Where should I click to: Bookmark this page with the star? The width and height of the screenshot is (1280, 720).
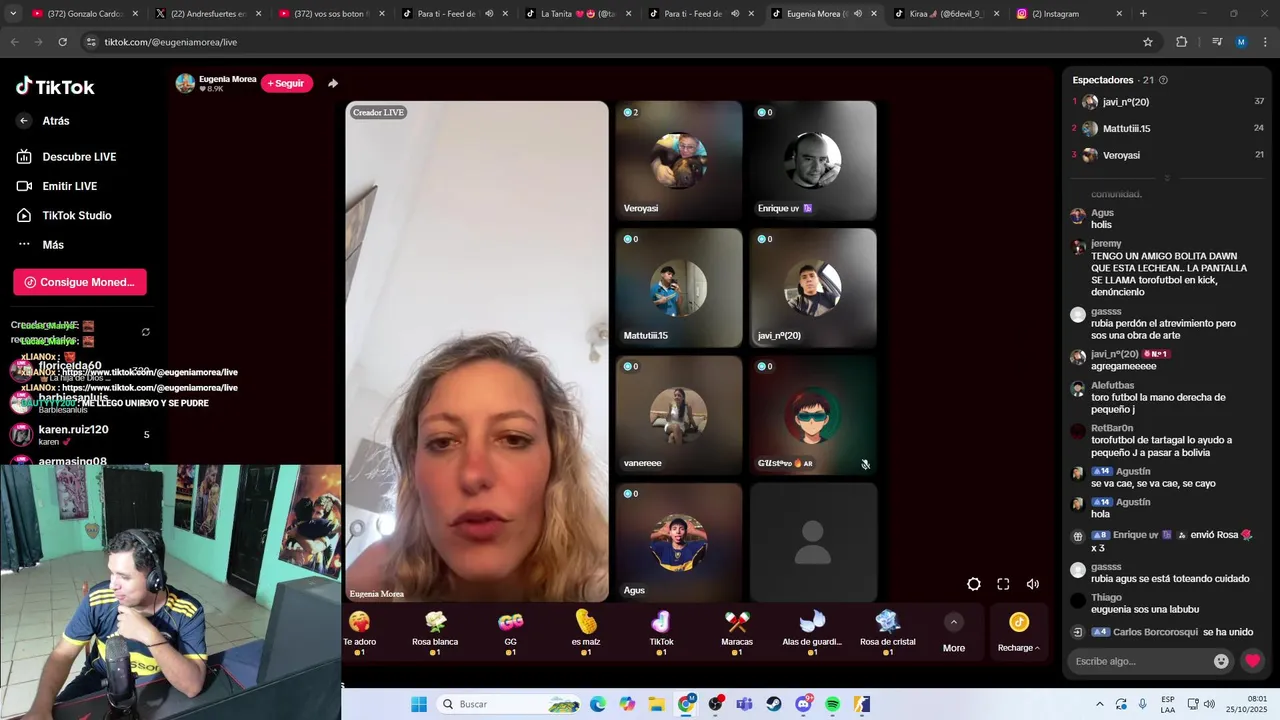tap(1148, 42)
